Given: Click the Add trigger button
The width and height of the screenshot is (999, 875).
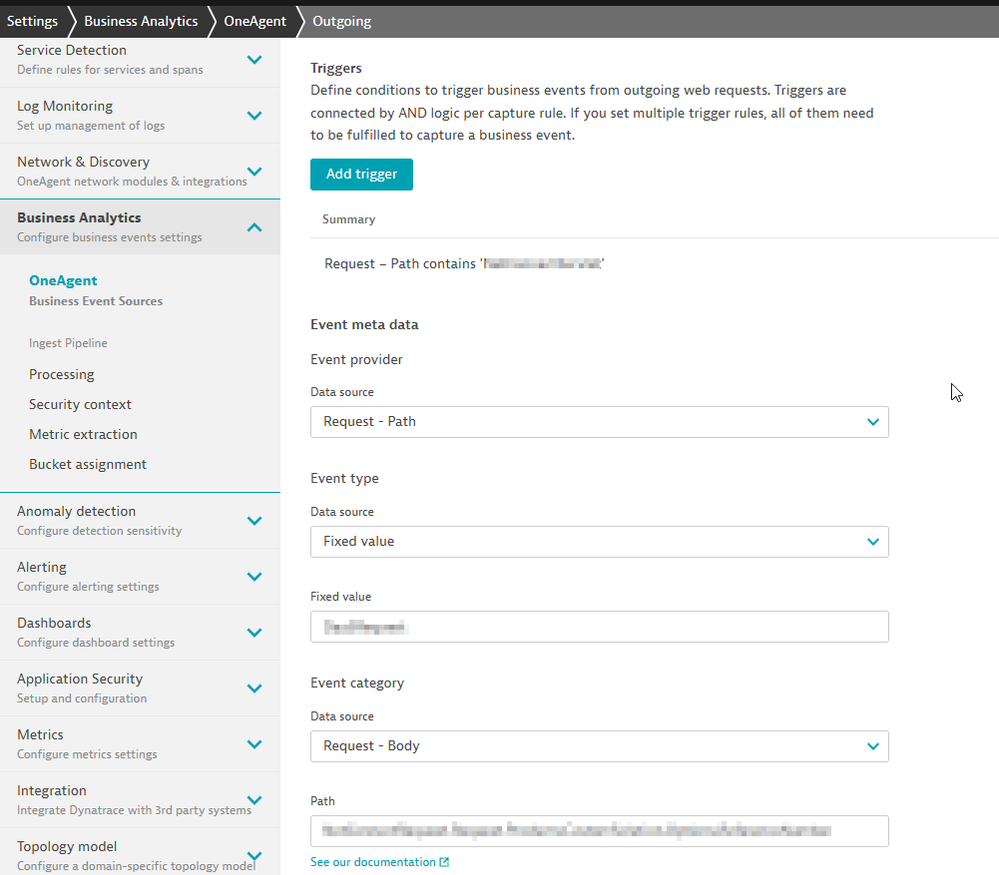Looking at the screenshot, I should [361, 174].
